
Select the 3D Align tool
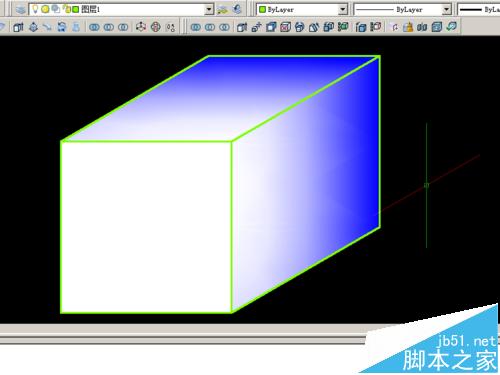tap(170, 27)
